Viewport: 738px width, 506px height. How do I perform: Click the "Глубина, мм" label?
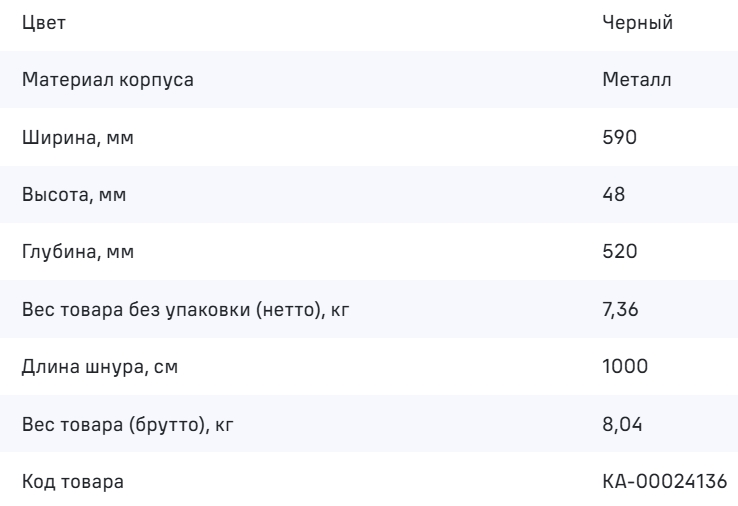coord(77,252)
